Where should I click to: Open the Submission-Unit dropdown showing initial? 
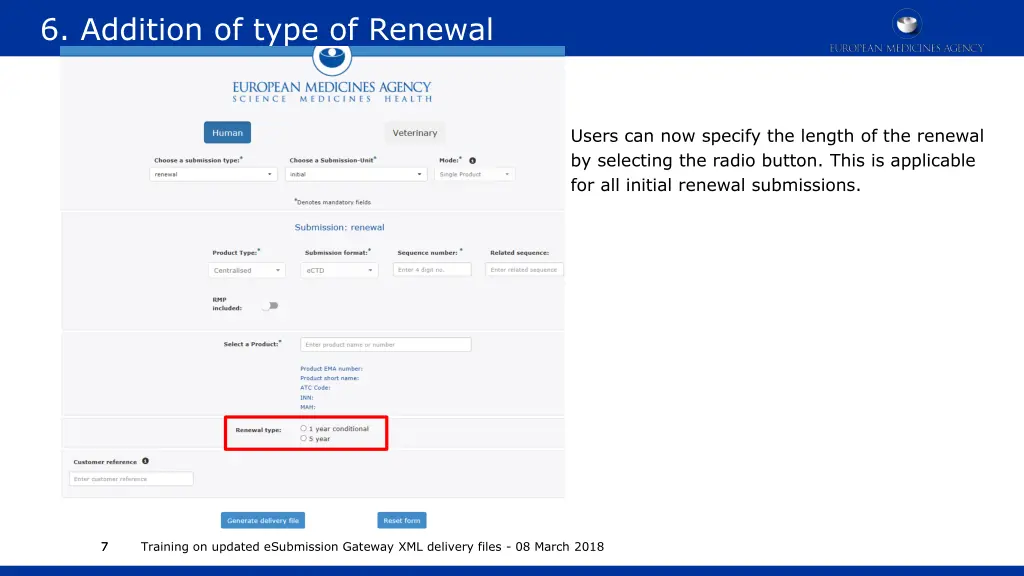[356, 174]
